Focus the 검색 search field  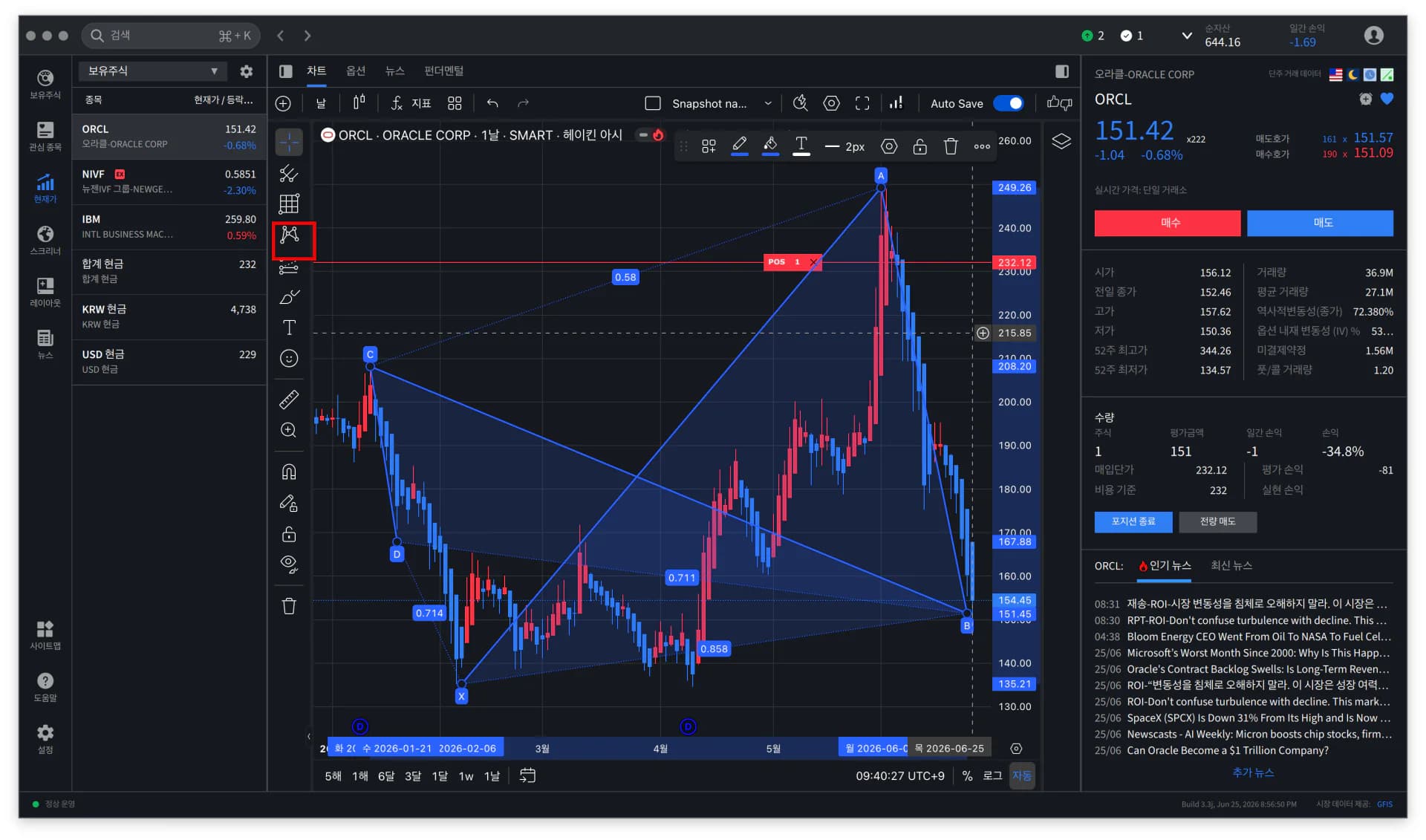point(171,35)
